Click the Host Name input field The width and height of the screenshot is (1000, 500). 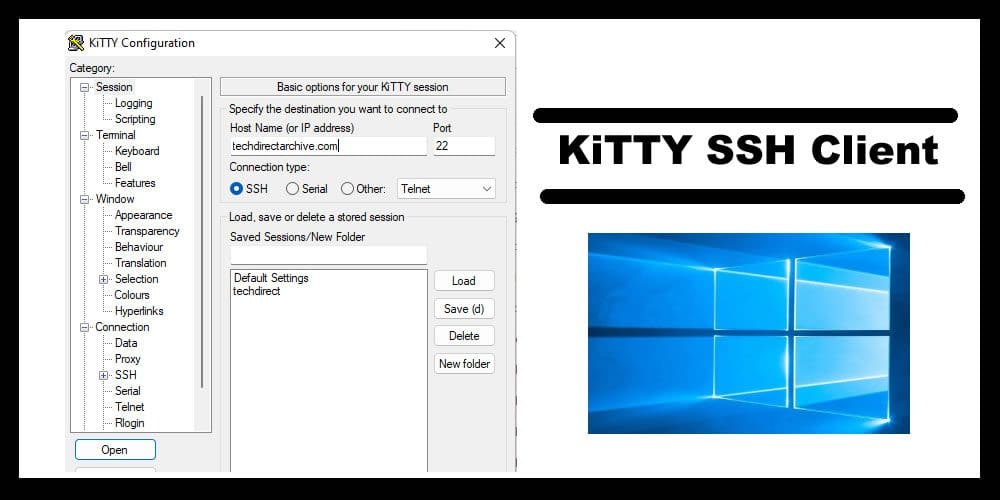click(x=327, y=146)
